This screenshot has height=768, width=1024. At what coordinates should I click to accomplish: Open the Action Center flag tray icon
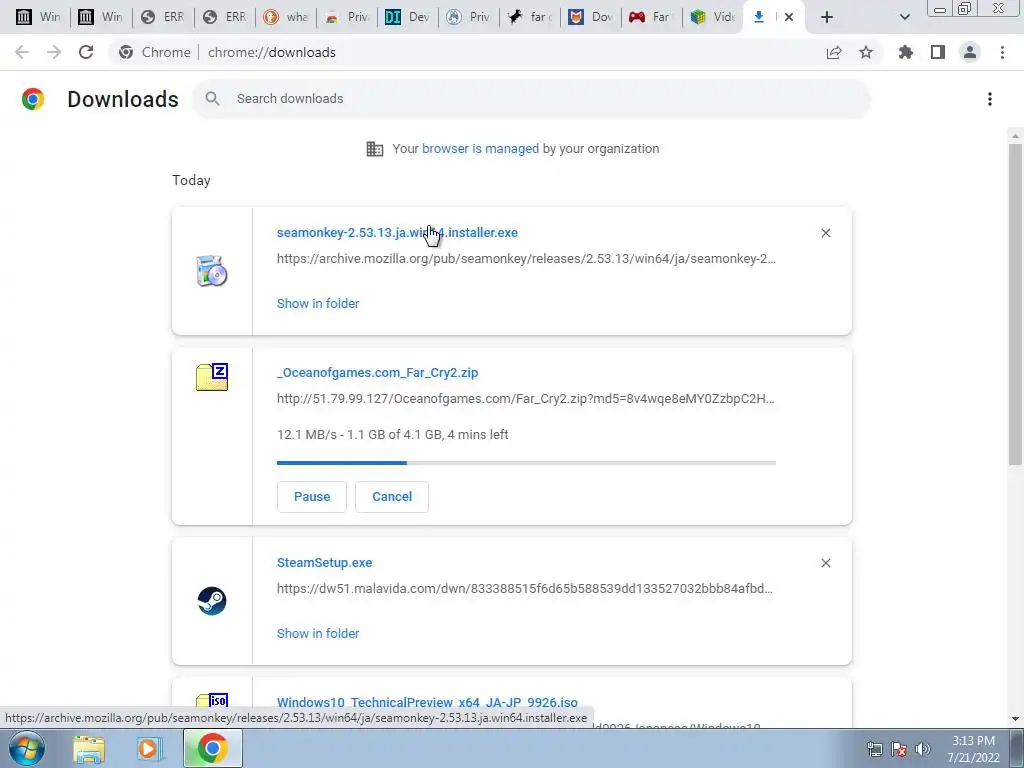[899, 749]
